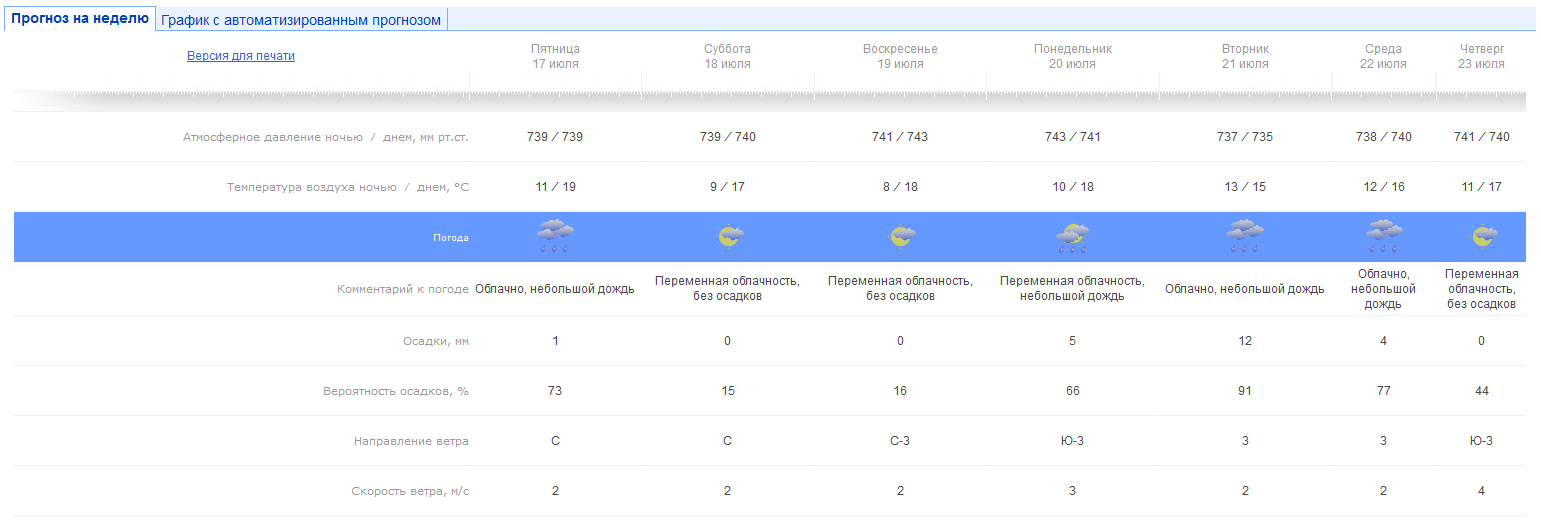Image resolution: width=1541 pixels, height=529 pixels.
Task: Click Monday's partly cloudy rain icon
Action: click(1072, 237)
